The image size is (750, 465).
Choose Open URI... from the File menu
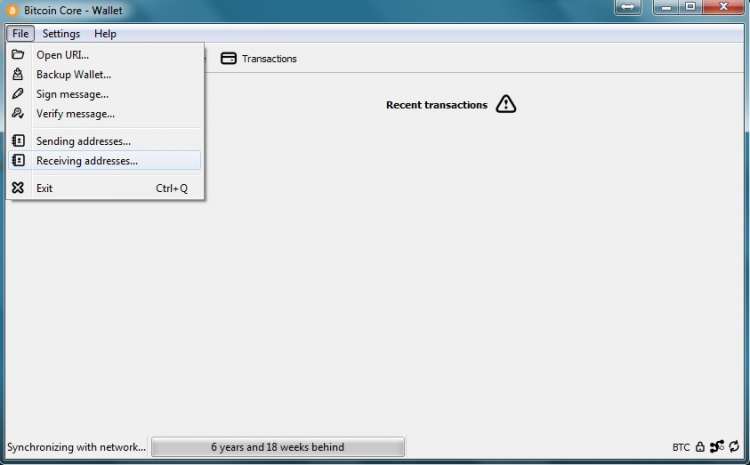pyautogui.click(x=105, y=55)
